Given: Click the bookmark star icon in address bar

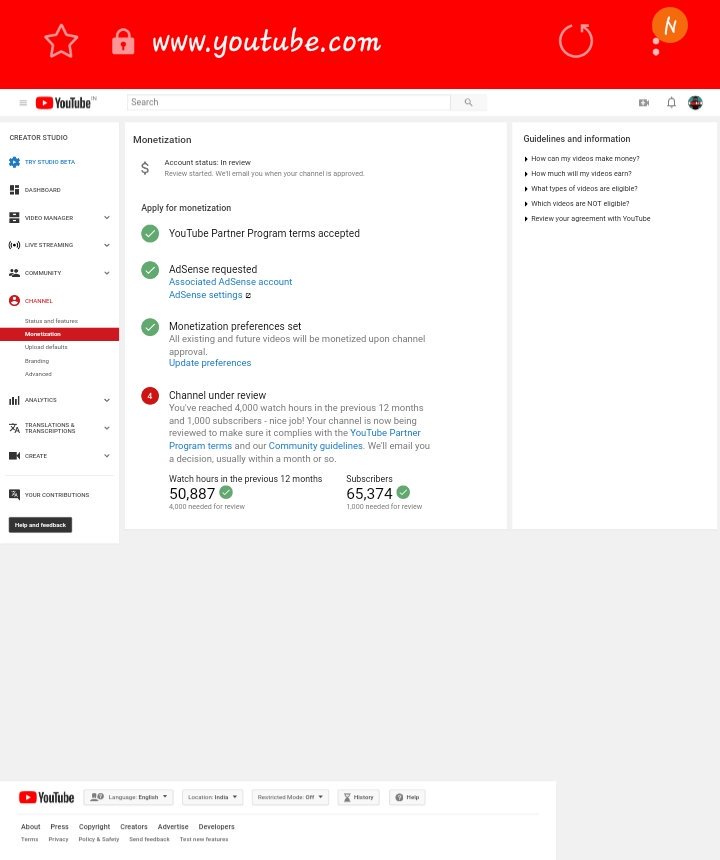Looking at the screenshot, I should 61,41.
